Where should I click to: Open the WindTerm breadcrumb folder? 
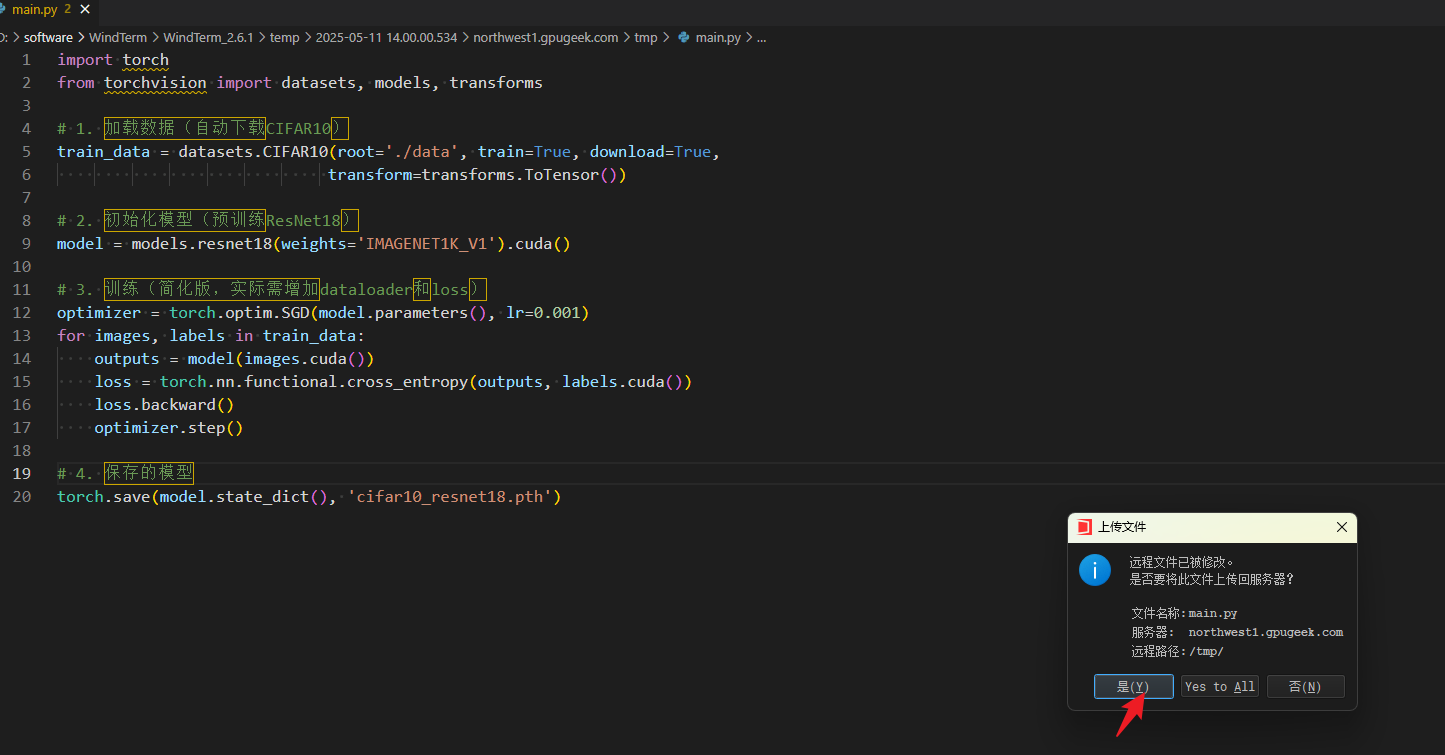(x=118, y=37)
